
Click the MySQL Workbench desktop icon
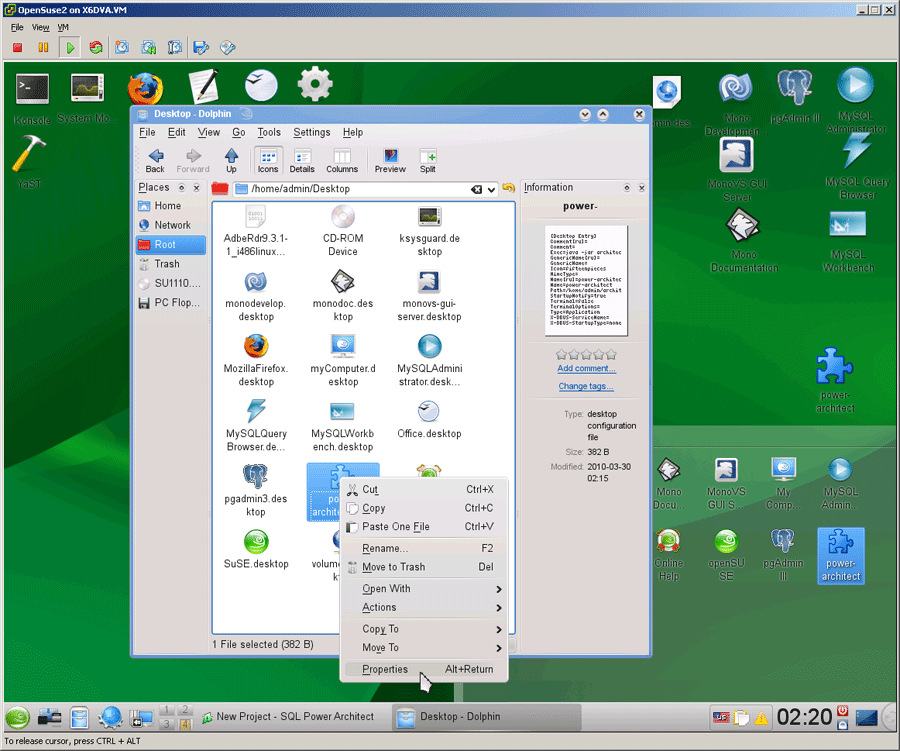click(848, 225)
